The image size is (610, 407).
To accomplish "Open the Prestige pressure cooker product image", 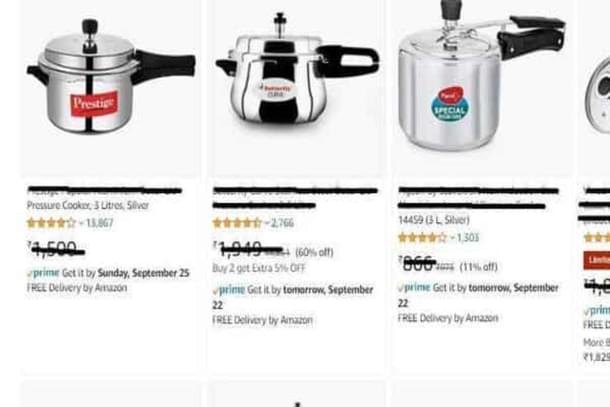I will click(111, 75).
